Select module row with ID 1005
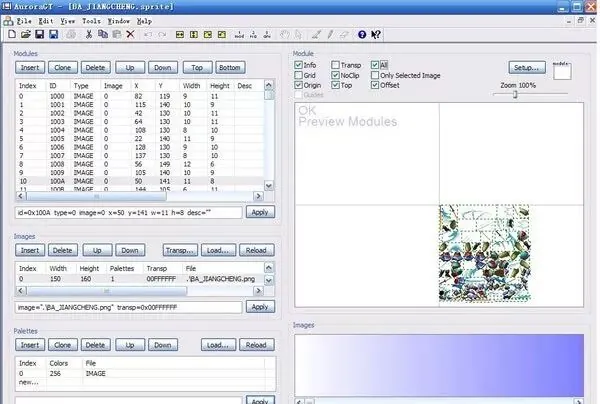The image size is (600, 404). coord(140,138)
